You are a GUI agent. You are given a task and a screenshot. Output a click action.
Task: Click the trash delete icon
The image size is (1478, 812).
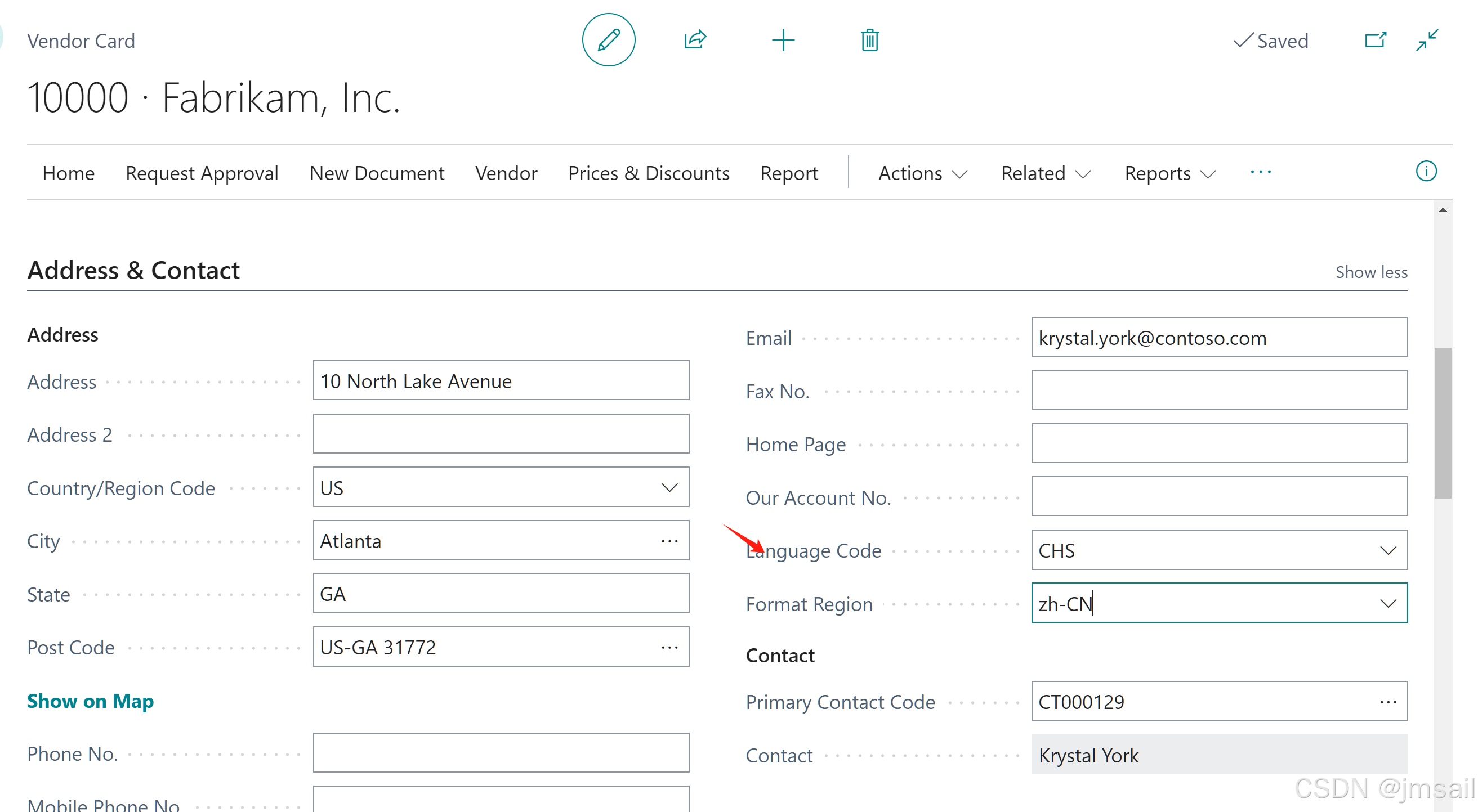[869, 40]
